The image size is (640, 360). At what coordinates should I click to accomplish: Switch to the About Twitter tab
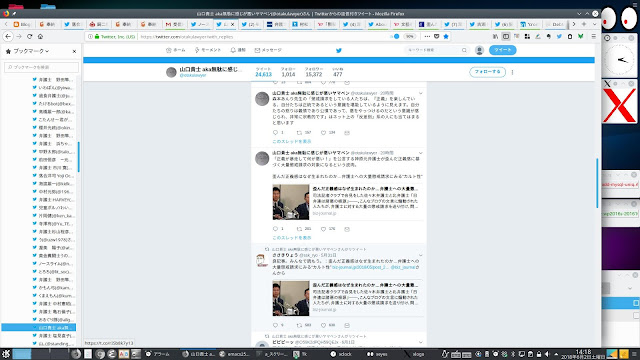[x=378, y=24]
